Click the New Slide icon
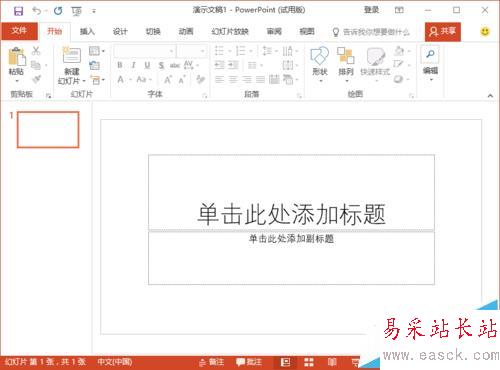 point(72,55)
